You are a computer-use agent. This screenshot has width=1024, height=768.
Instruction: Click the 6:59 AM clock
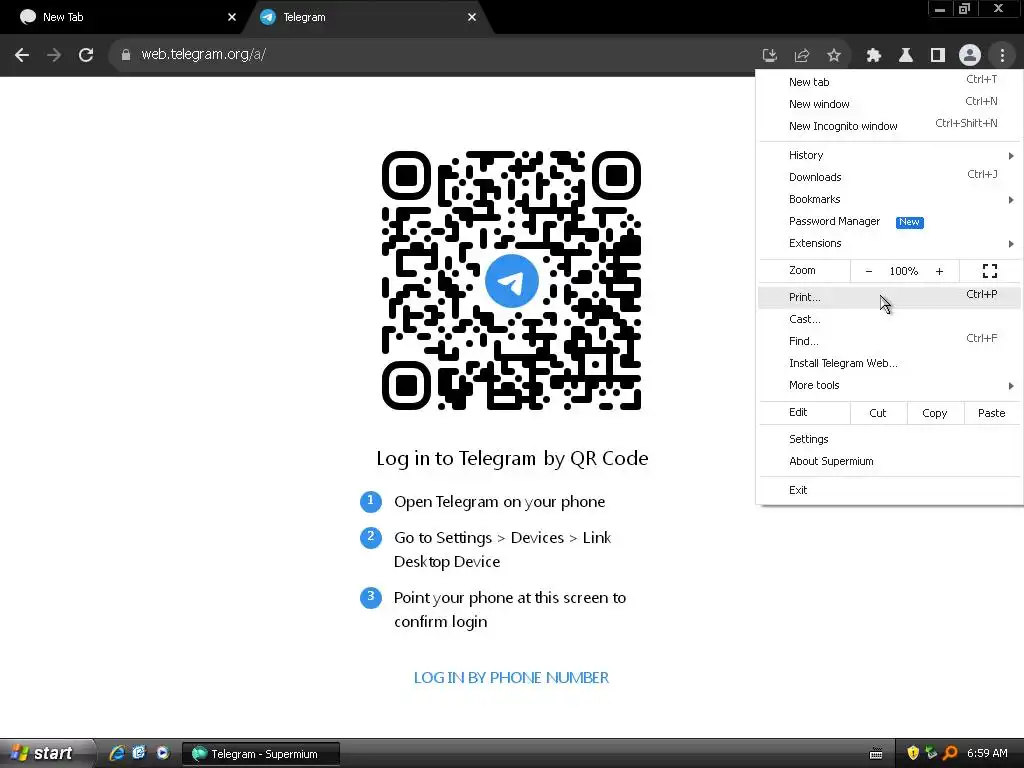(x=987, y=753)
